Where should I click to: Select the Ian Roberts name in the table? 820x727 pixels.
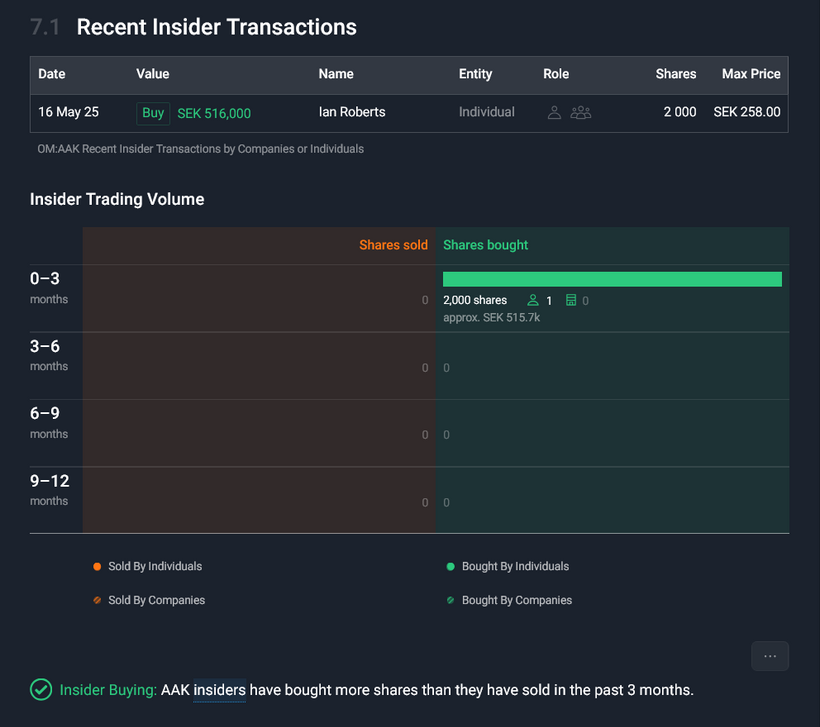(352, 113)
